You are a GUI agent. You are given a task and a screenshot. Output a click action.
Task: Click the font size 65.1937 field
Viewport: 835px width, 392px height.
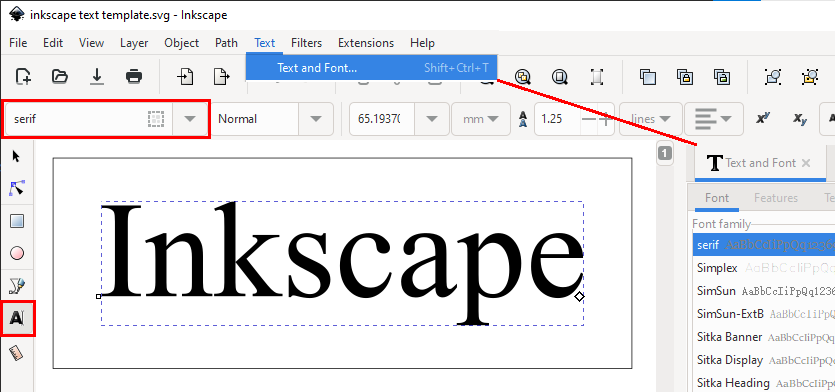pos(381,119)
